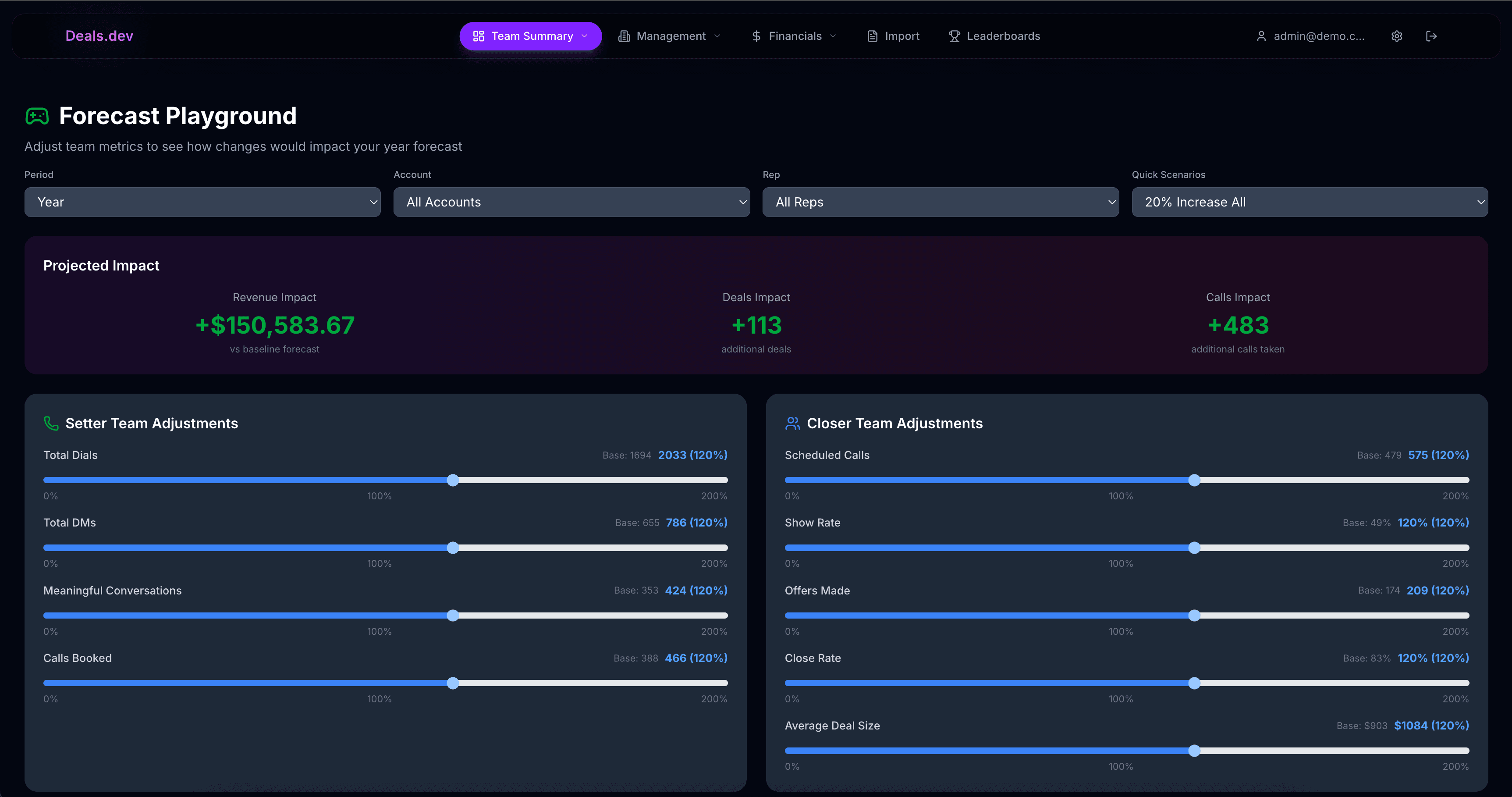Click the game controller icon beside Forecast Playground
This screenshot has width=1512, height=797.
coord(37,116)
